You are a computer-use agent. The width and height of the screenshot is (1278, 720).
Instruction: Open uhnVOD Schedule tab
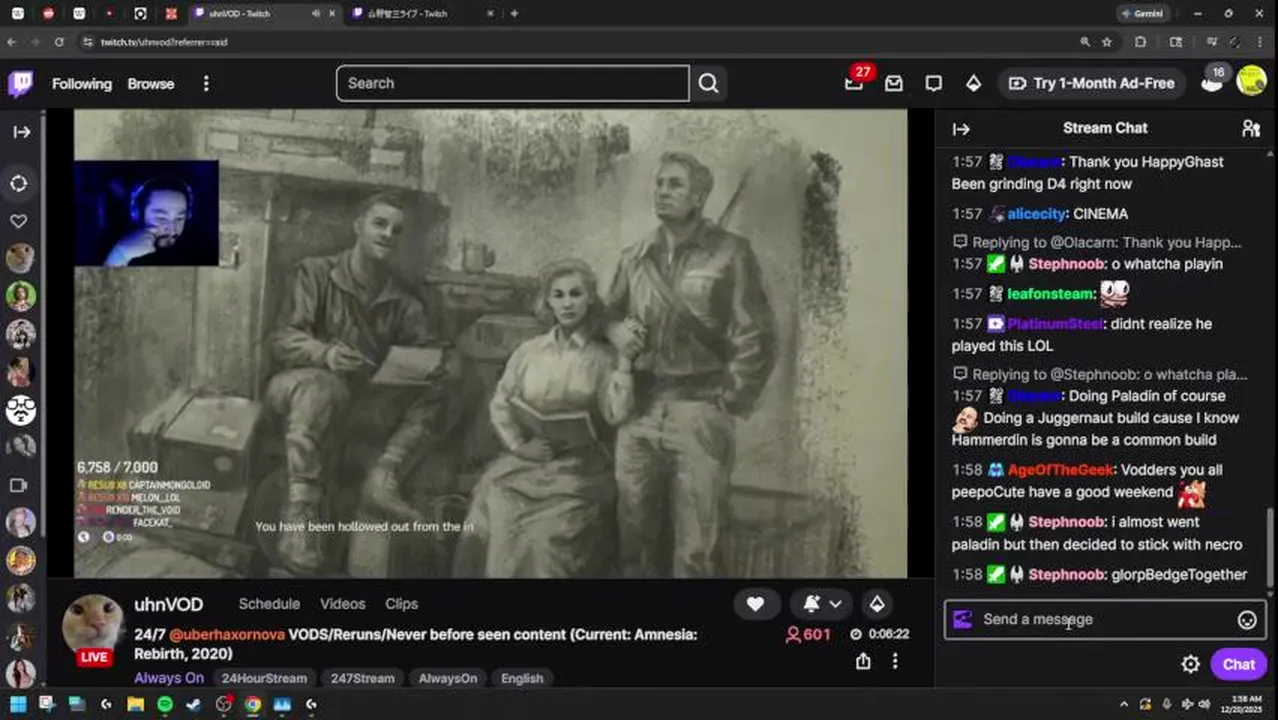click(269, 604)
